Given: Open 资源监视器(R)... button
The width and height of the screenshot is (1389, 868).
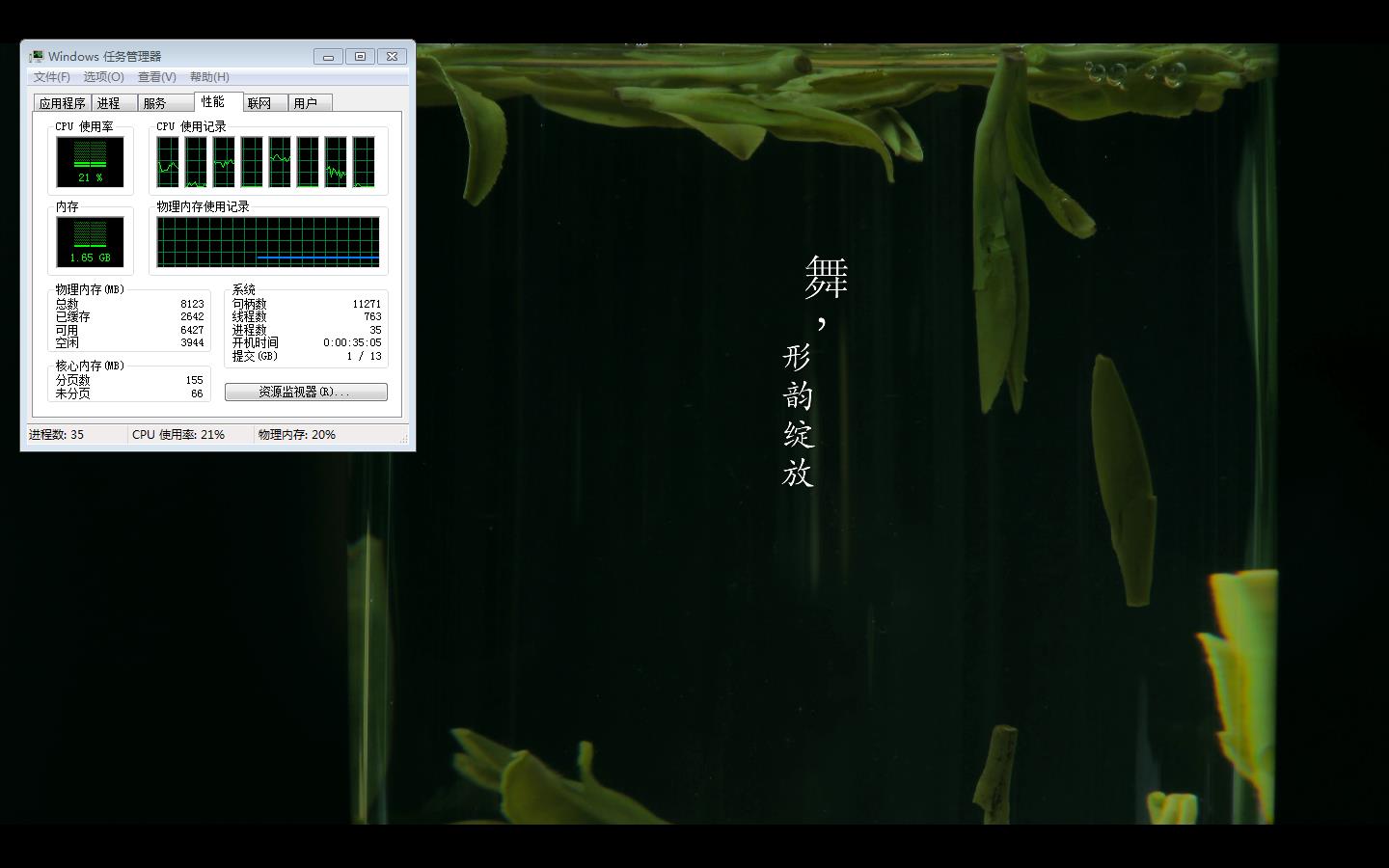Looking at the screenshot, I should coord(306,392).
